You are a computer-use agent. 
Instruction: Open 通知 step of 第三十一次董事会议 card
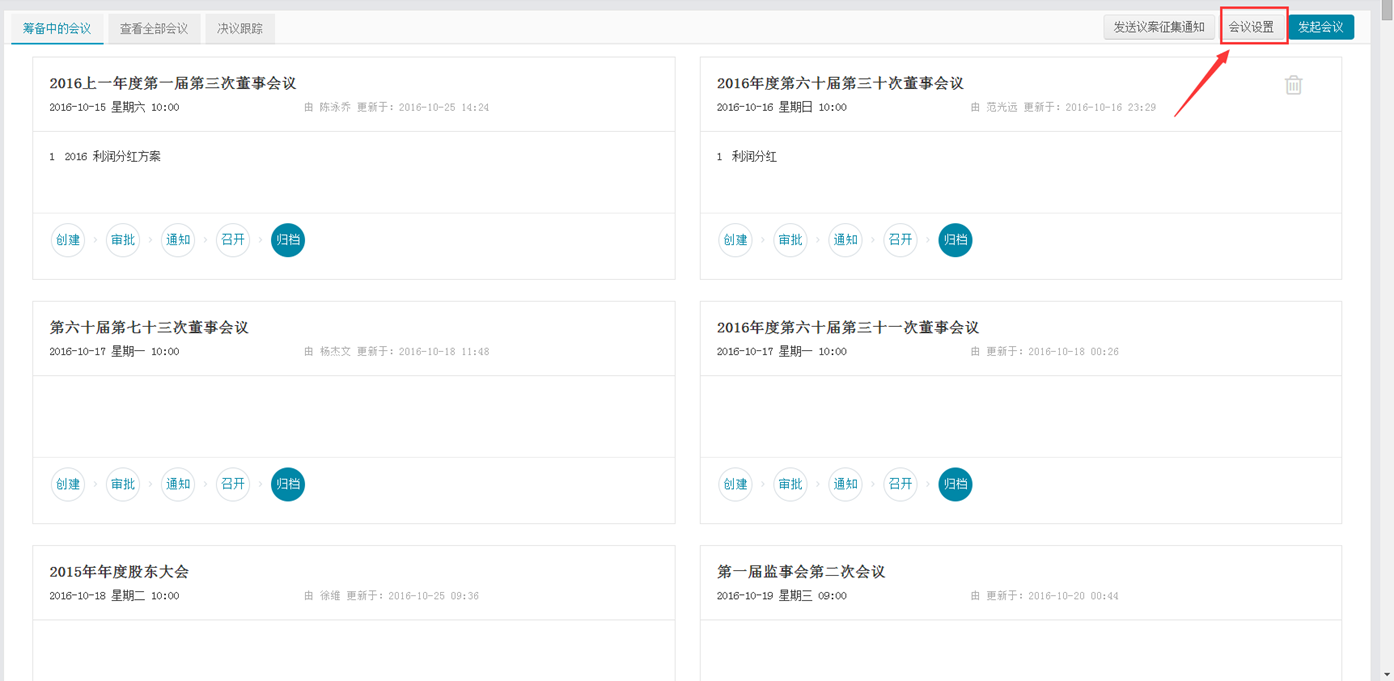pos(845,484)
